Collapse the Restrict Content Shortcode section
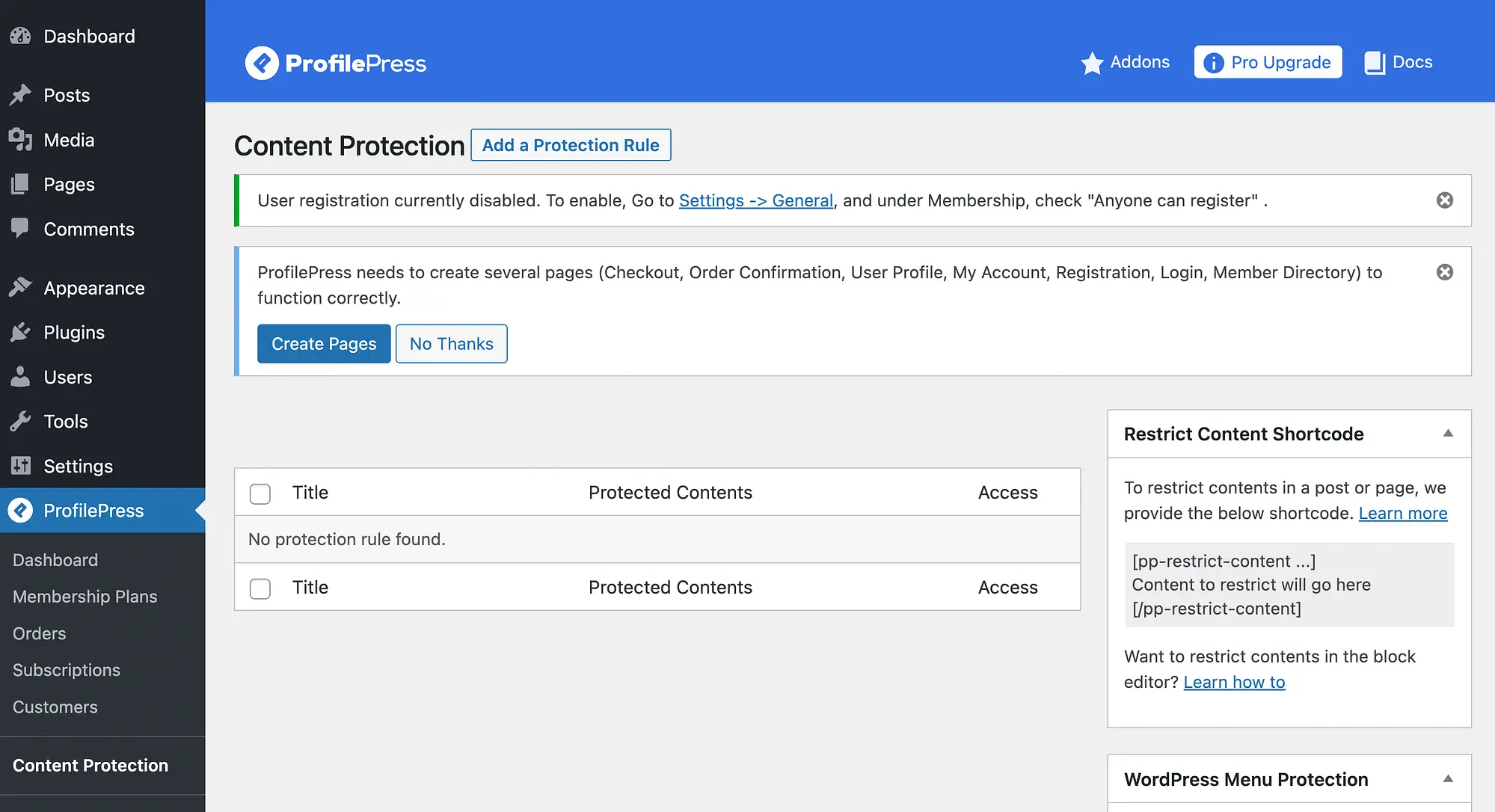The width and height of the screenshot is (1495, 812). click(x=1445, y=433)
